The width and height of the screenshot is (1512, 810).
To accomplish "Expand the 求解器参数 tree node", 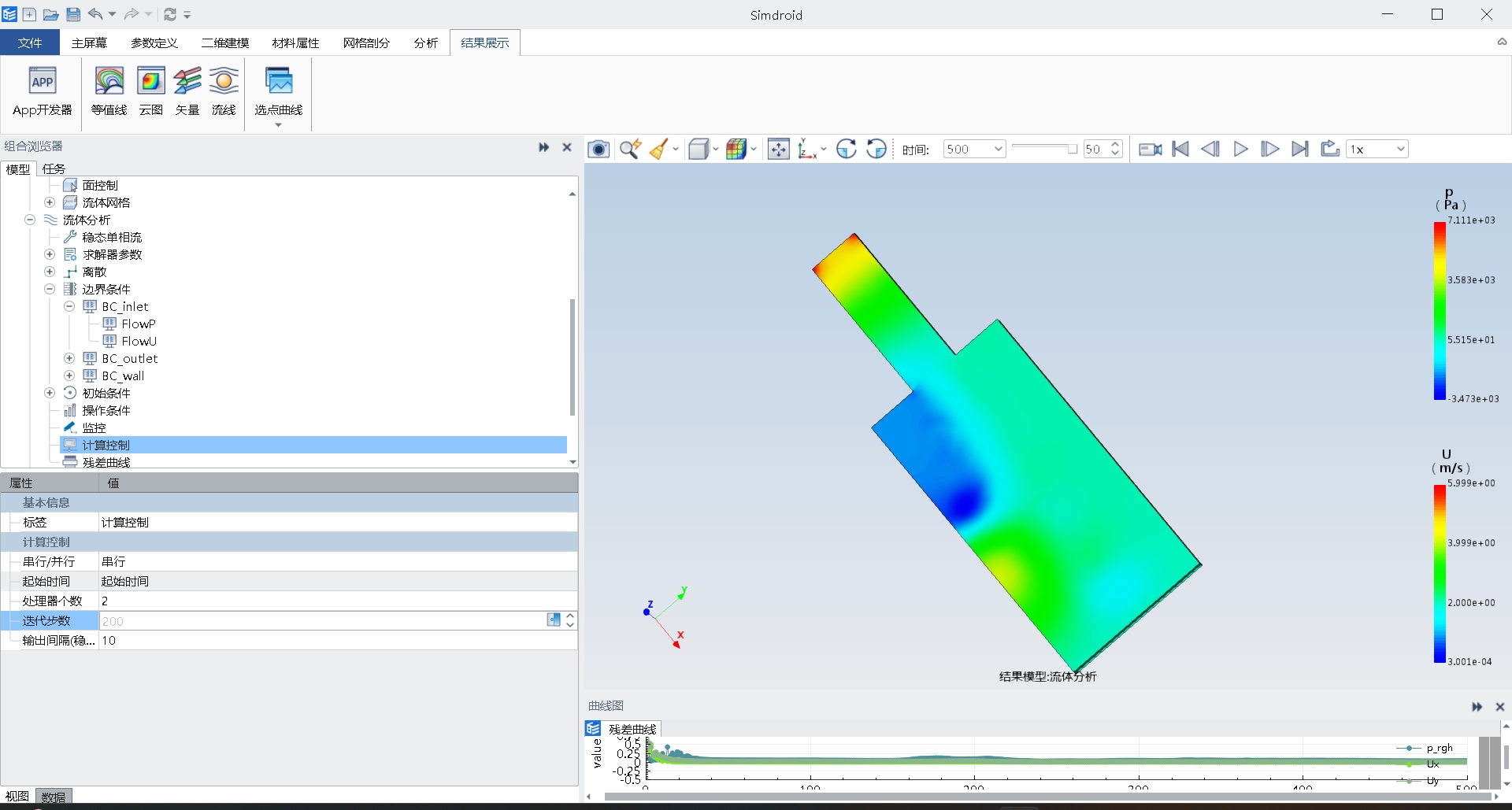I will click(50, 254).
